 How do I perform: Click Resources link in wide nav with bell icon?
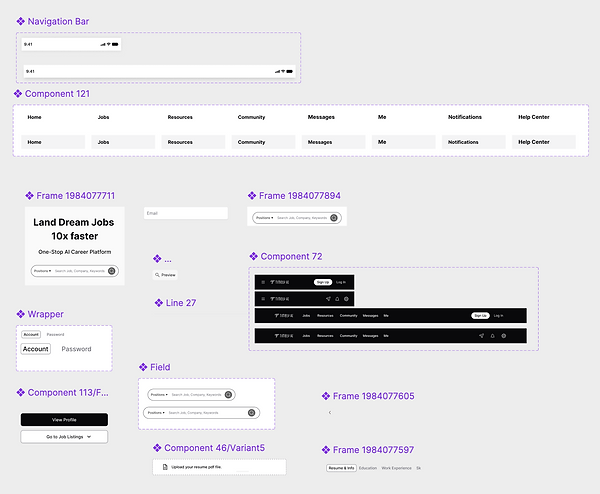(325, 336)
